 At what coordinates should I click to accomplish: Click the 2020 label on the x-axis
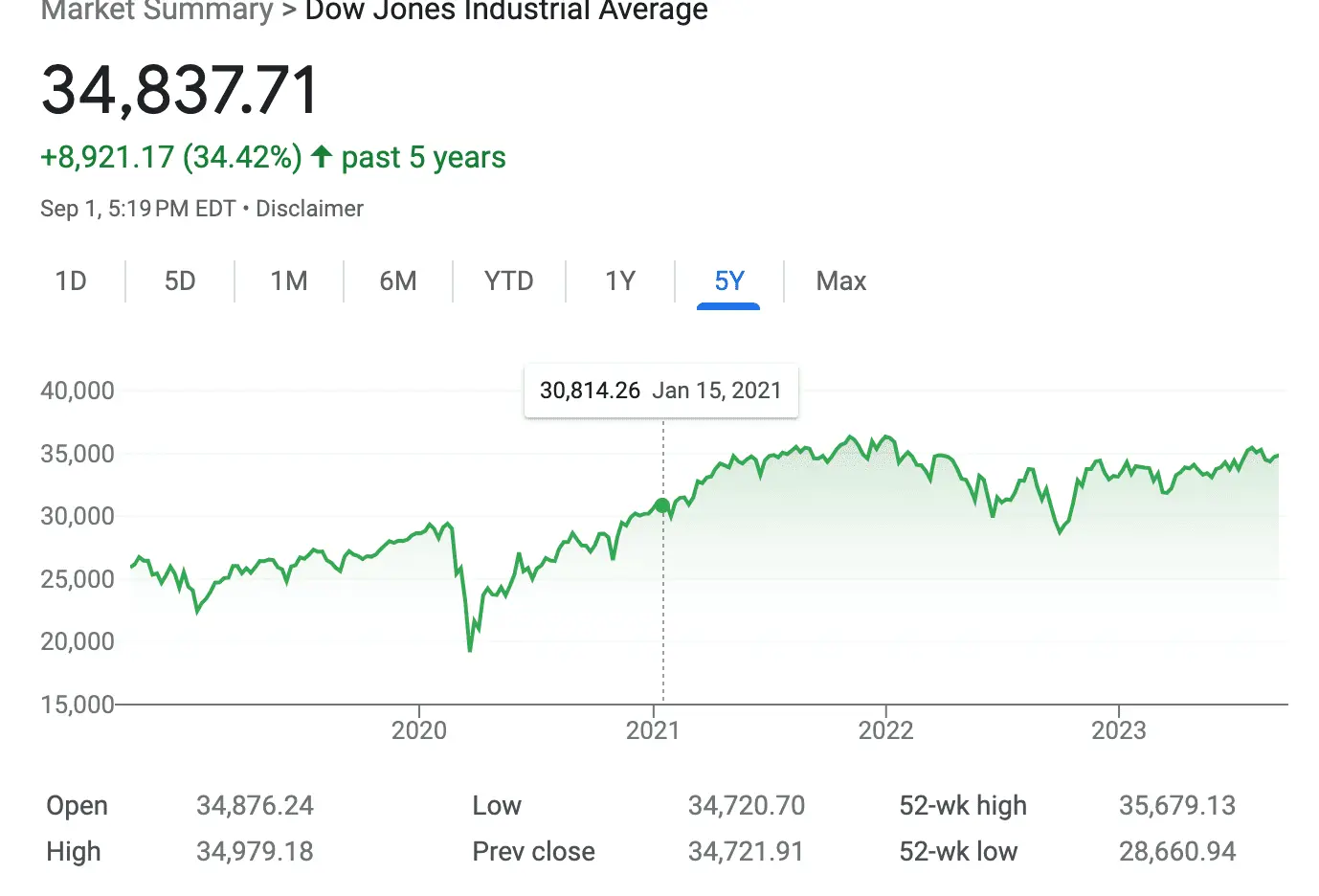coord(419,730)
